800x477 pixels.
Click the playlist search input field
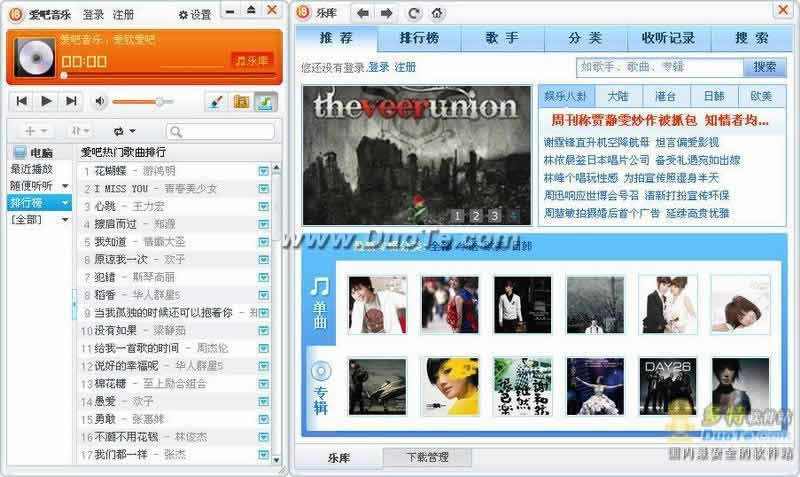pos(221,132)
